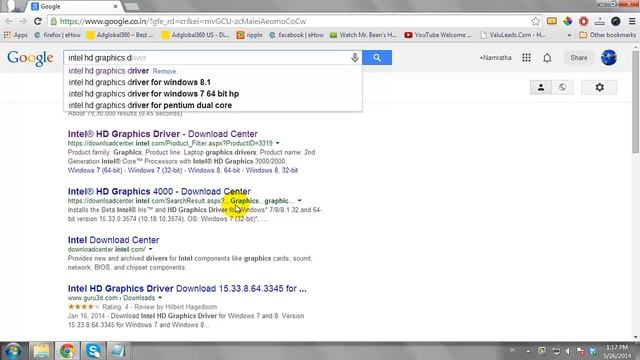Screen dimensions: 640x360
Task: Open Intel Download Center result
Action: 113,240
